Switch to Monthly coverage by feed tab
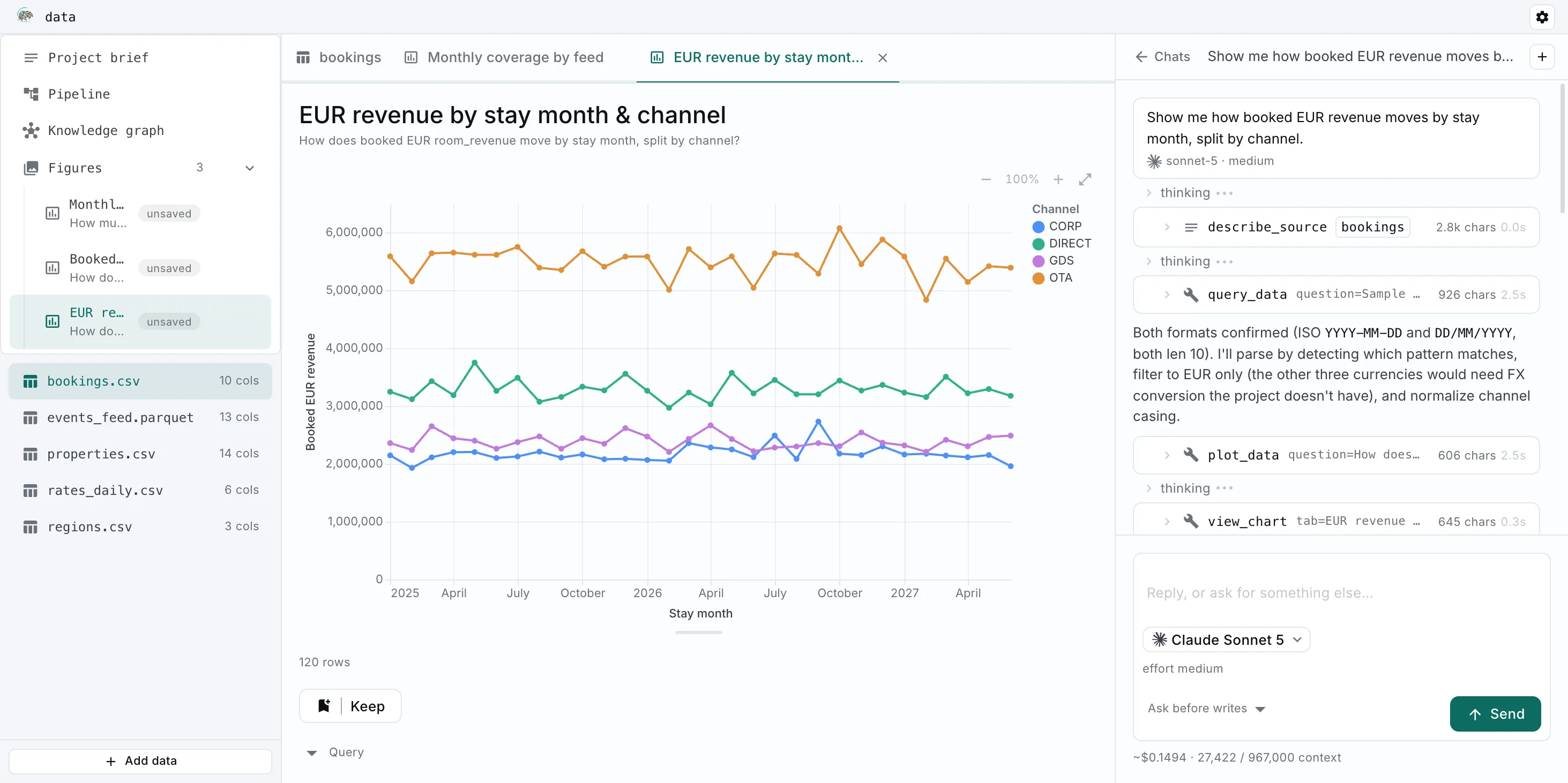The height and width of the screenshot is (783, 1568). (504, 57)
